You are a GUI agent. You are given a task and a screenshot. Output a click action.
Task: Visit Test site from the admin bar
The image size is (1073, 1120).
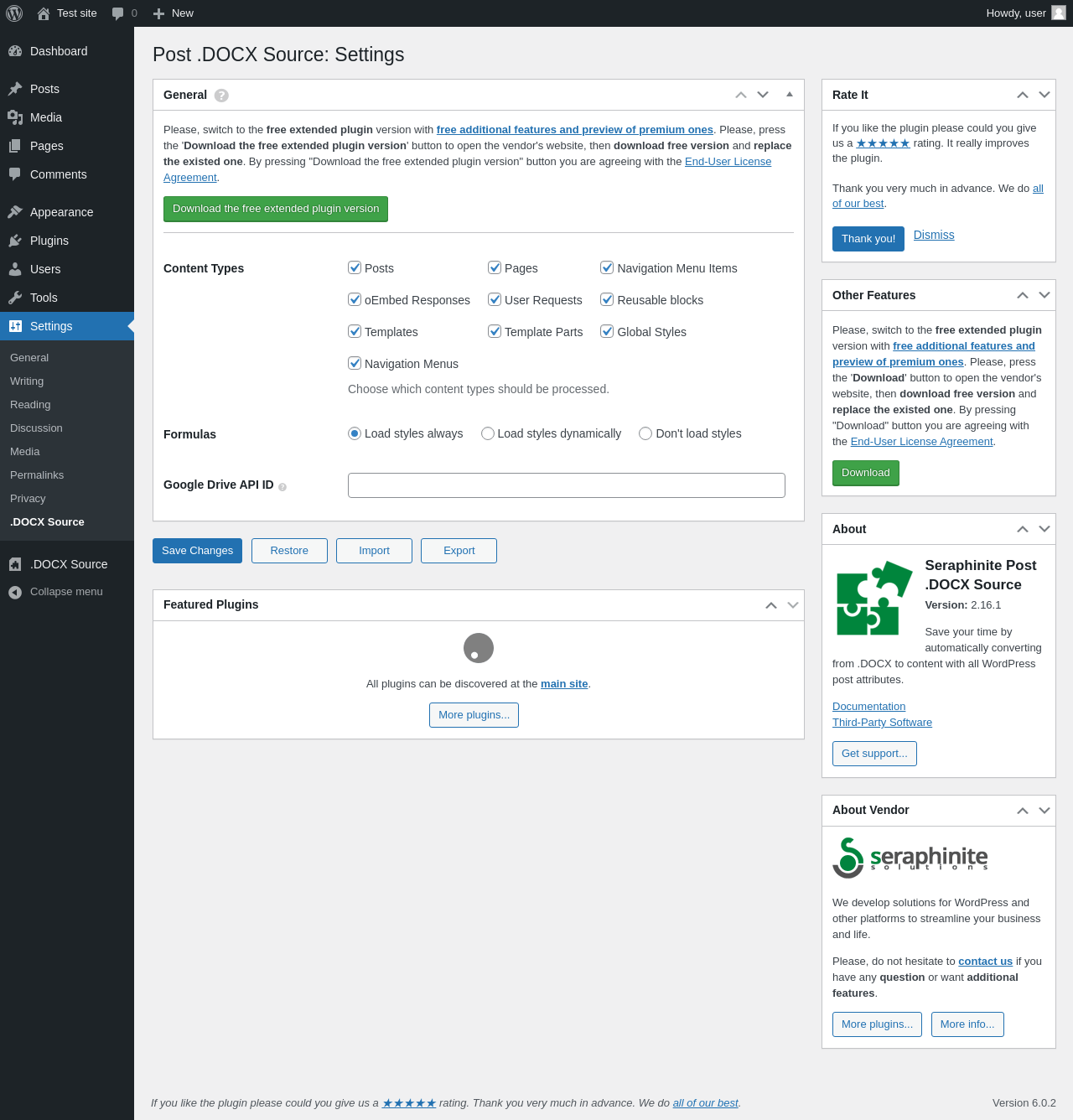click(67, 13)
